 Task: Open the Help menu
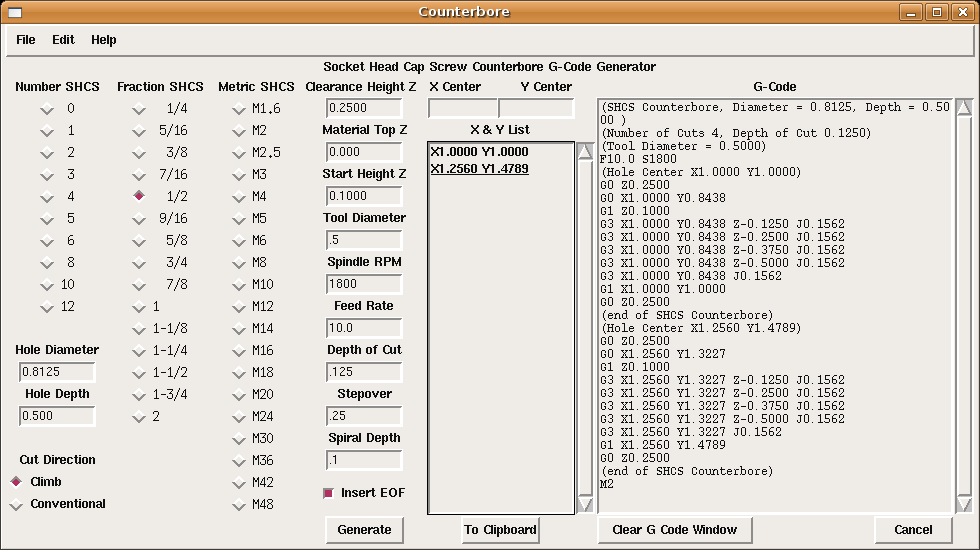pos(104,40)
